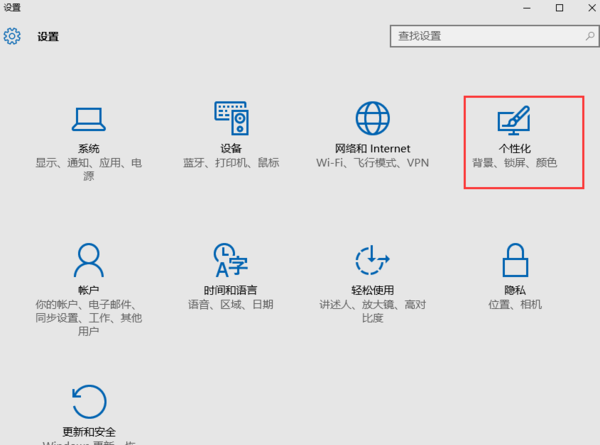Select the 时间和语言 text label
Image resolution: width=600 pixels, height=445 pixels.
point(230,290)
